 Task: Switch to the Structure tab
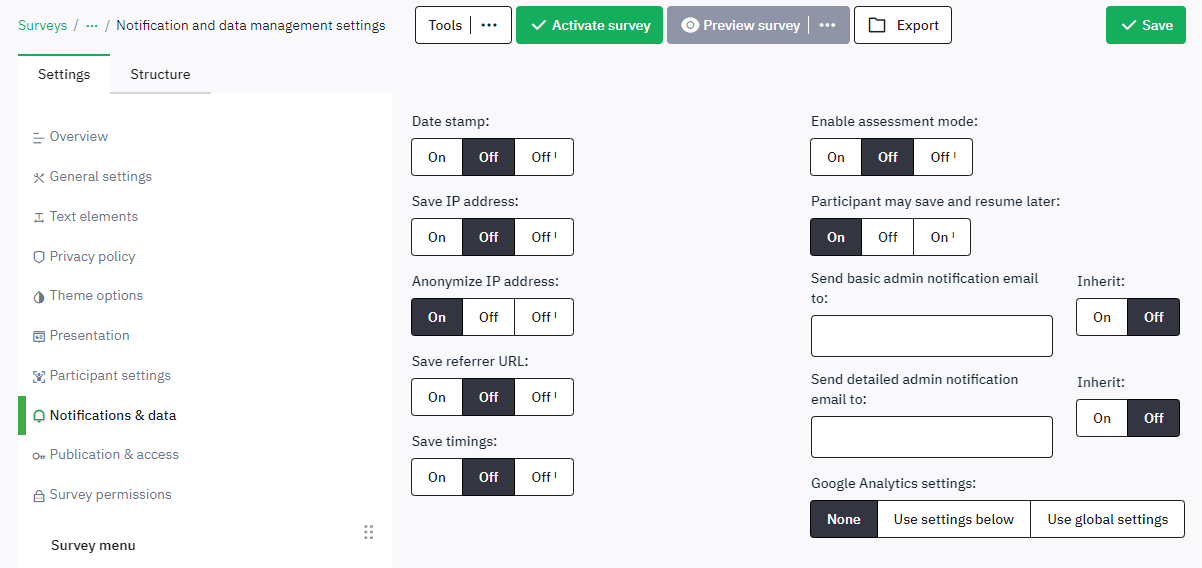pos(160,74)
